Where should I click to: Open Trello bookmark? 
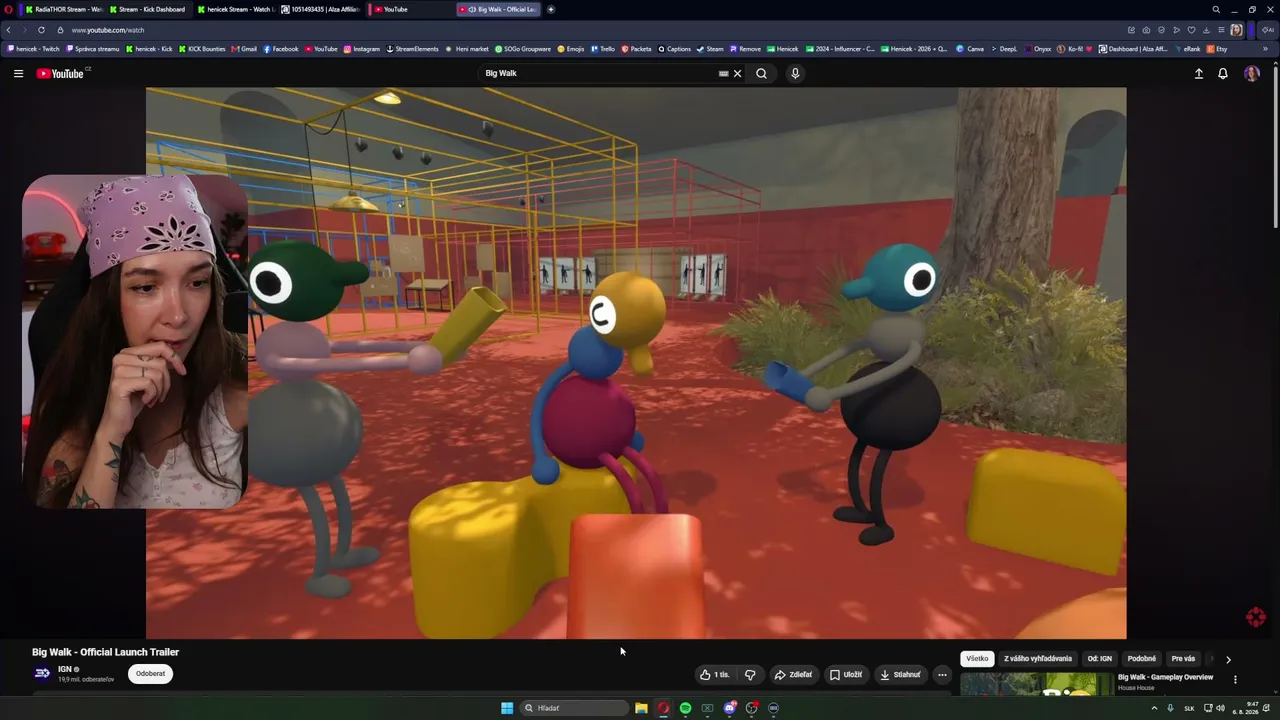(x=603, y=49)
